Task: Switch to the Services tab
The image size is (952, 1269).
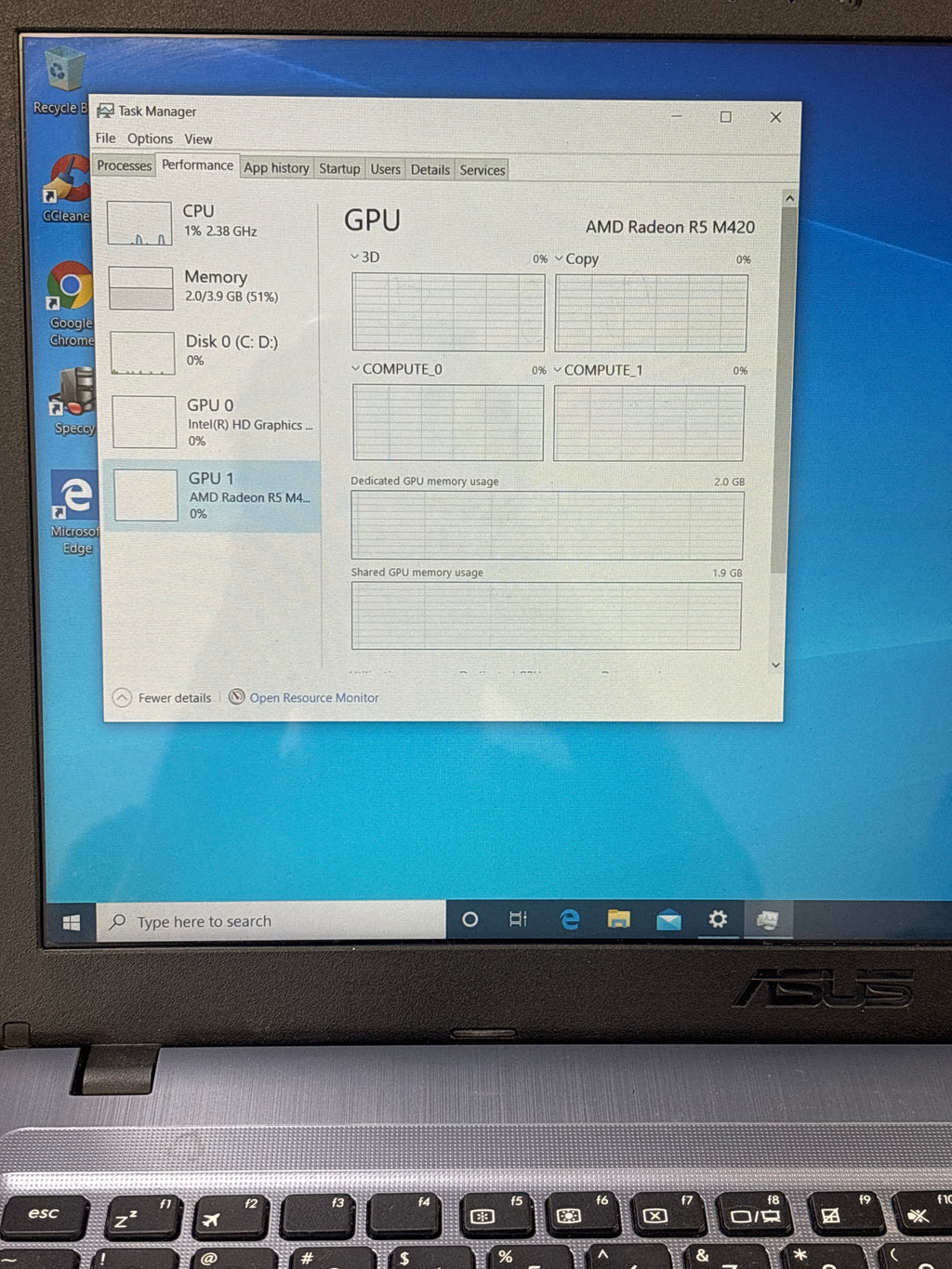Action: click(482, 170)
